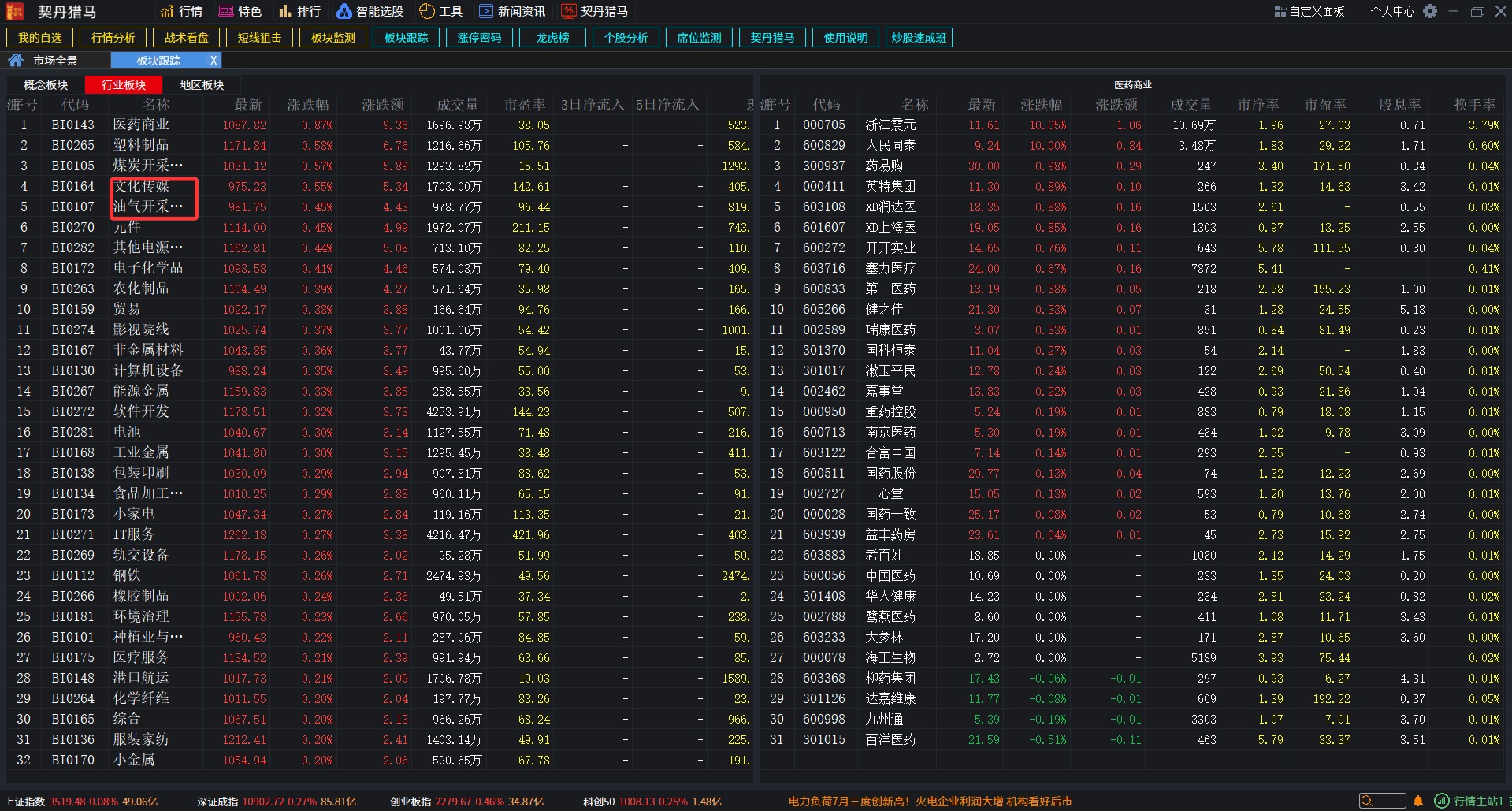Click the settings gear in title bar

pyautogui.click(x=1429, y=11)
